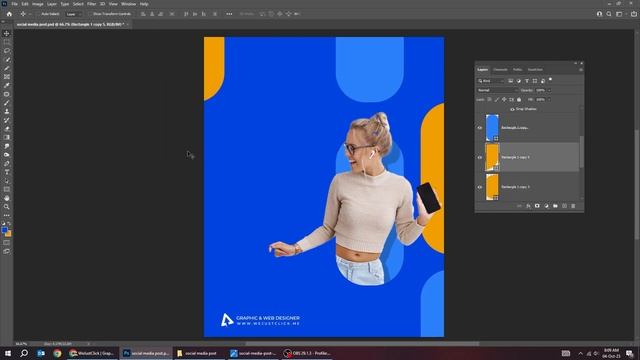Select the Gradient tool

tap(7, 138)
